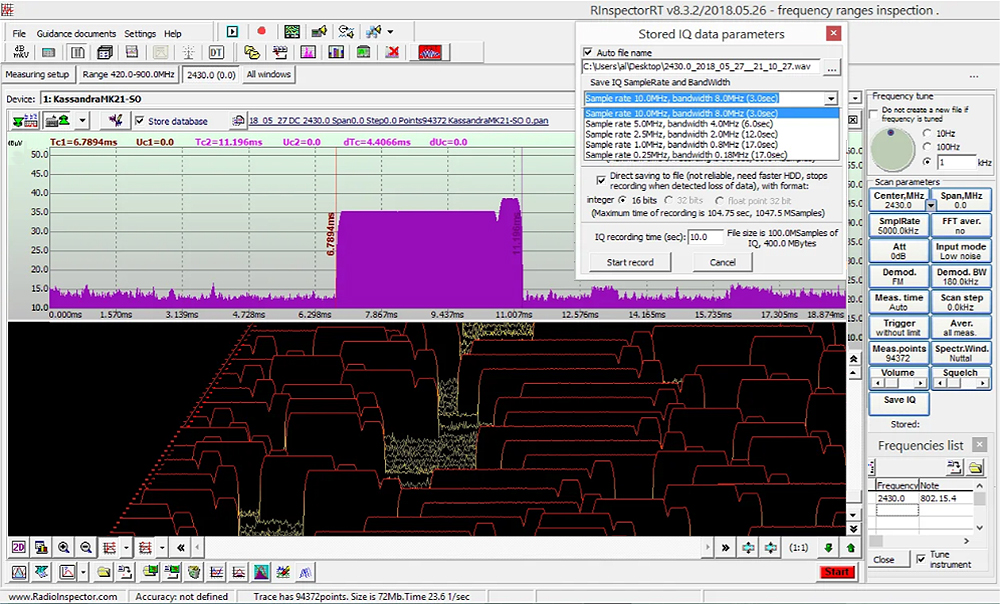
Task: Click the zoom out magnifier icon
Action: (x=85, y=547)
